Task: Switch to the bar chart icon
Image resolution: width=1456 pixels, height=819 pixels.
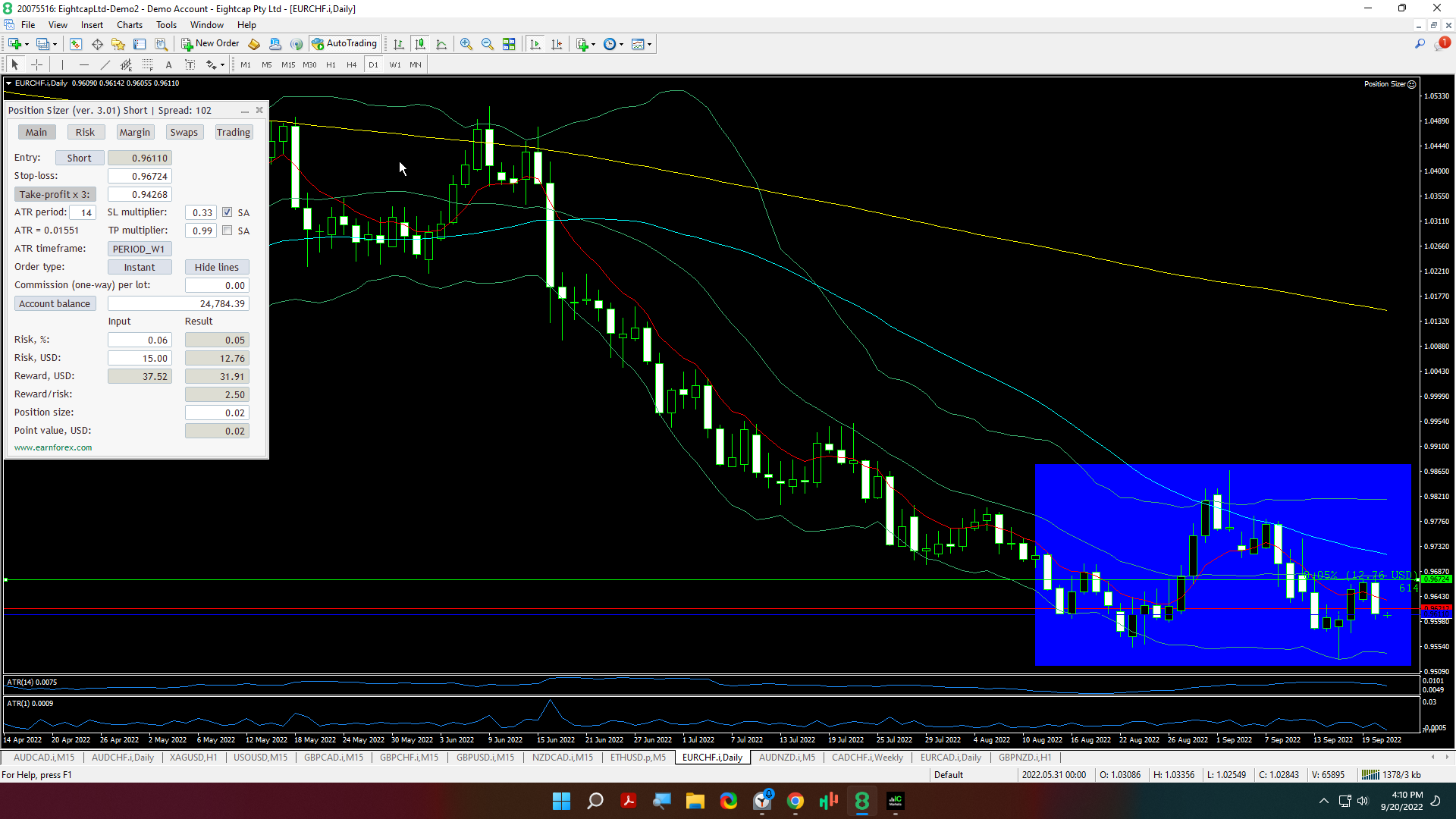Action: 399,44
